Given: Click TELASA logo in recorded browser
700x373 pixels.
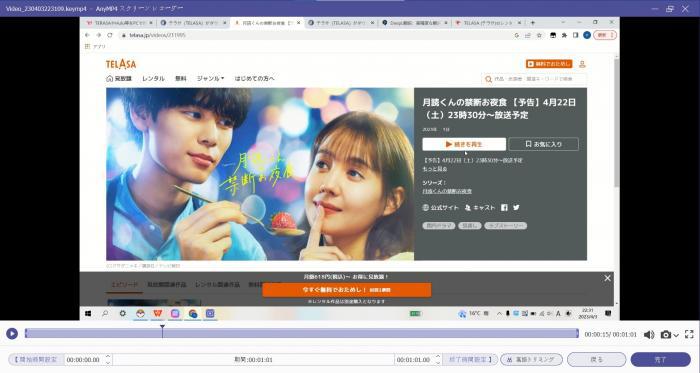Looking at the screenshot, I should click(x=121, y=64).
